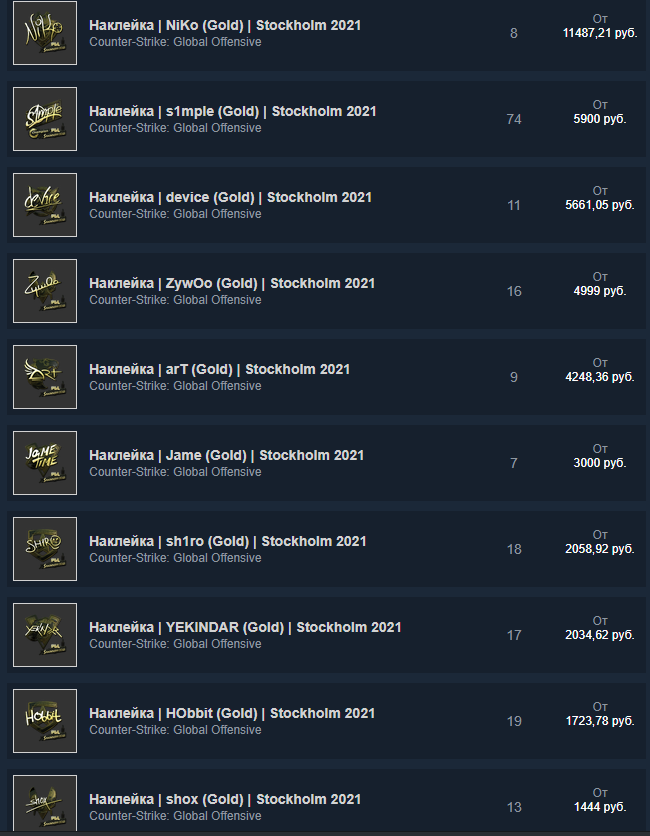The image size is (650, 836).
Task: Click the NiKo (Gold) sticker icon
Action: click(45, 33)
